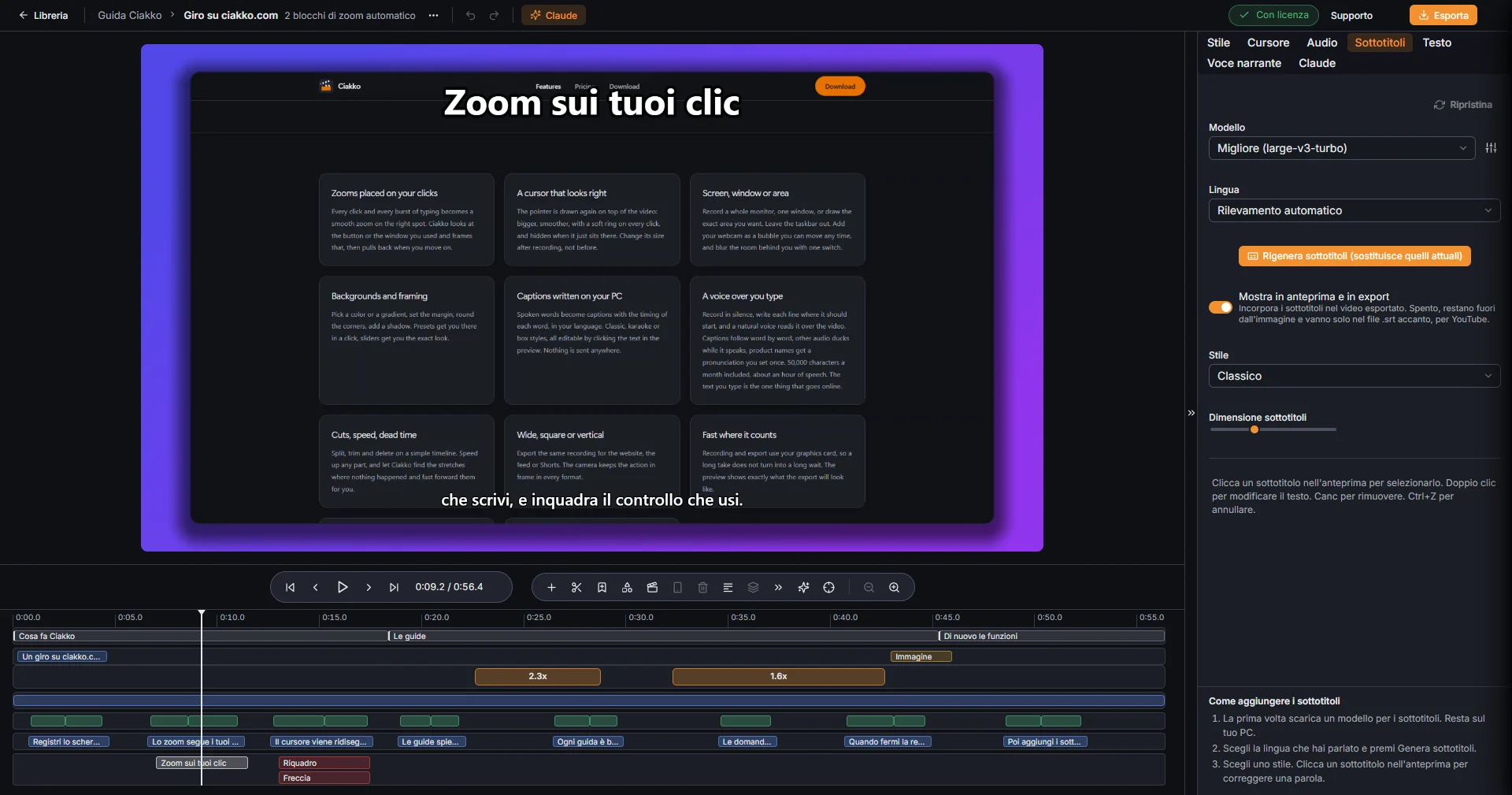Screen dimensions: 1512x795
Task: Click Ripristina to reset subtitle settings
Action: [1462, 105]
